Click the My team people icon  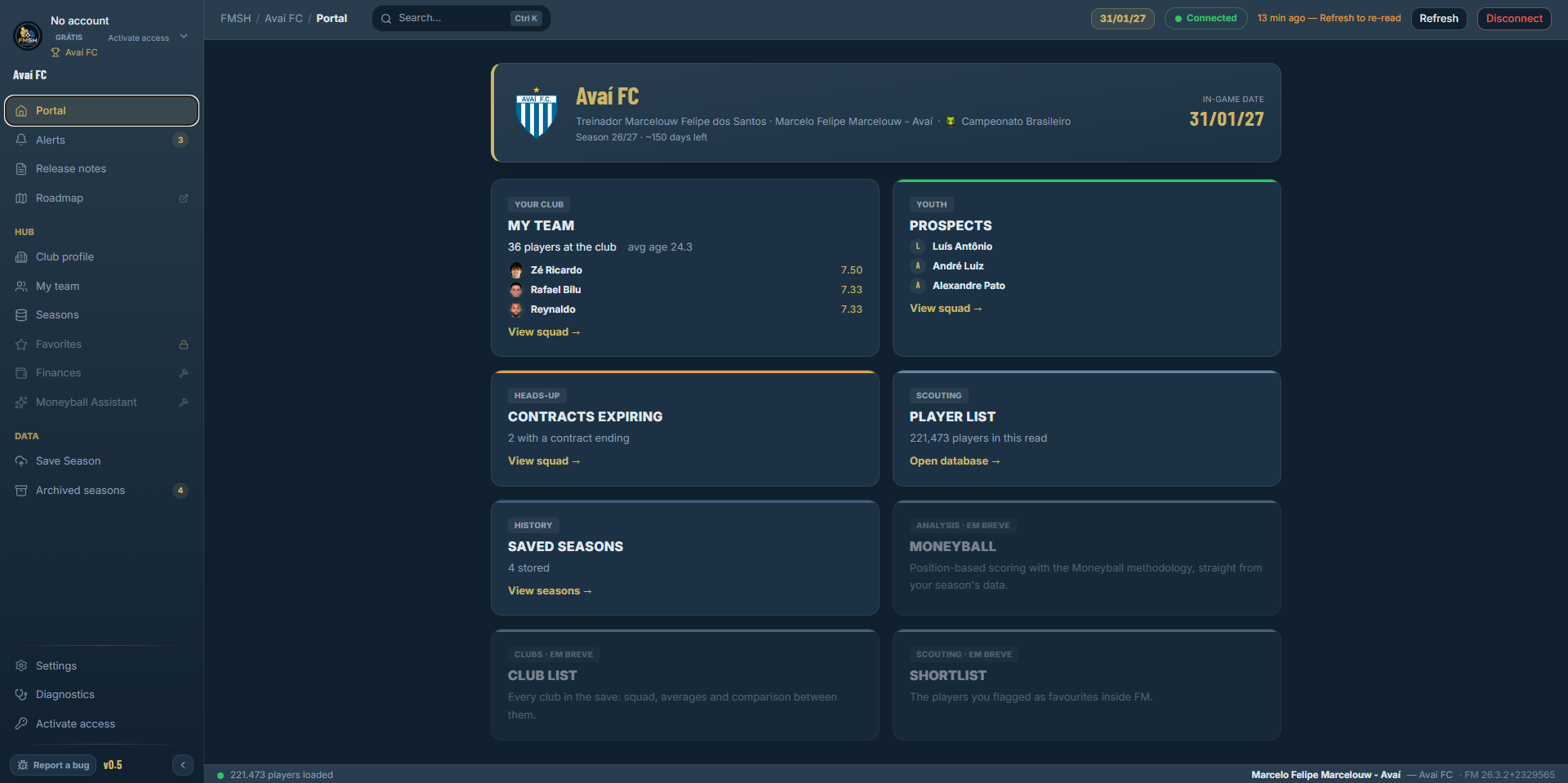pyautogui.click(x=21, y=287)
